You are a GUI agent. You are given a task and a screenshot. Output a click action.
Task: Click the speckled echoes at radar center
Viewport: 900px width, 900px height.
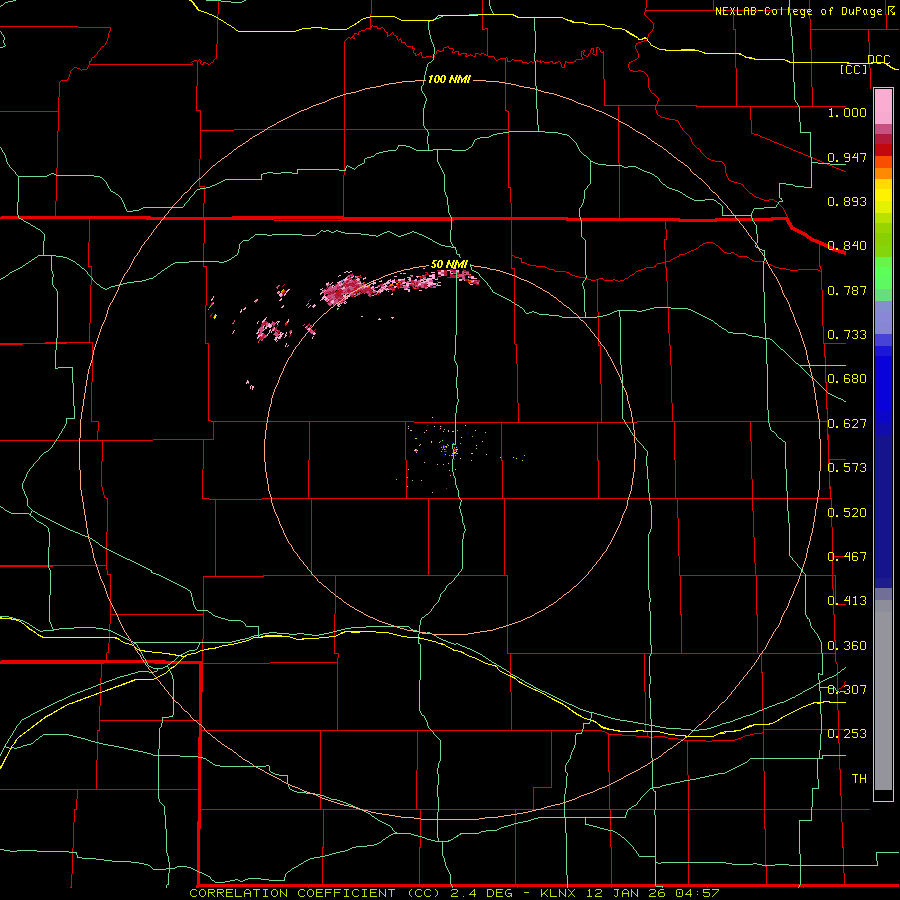(x=451, y=451)
